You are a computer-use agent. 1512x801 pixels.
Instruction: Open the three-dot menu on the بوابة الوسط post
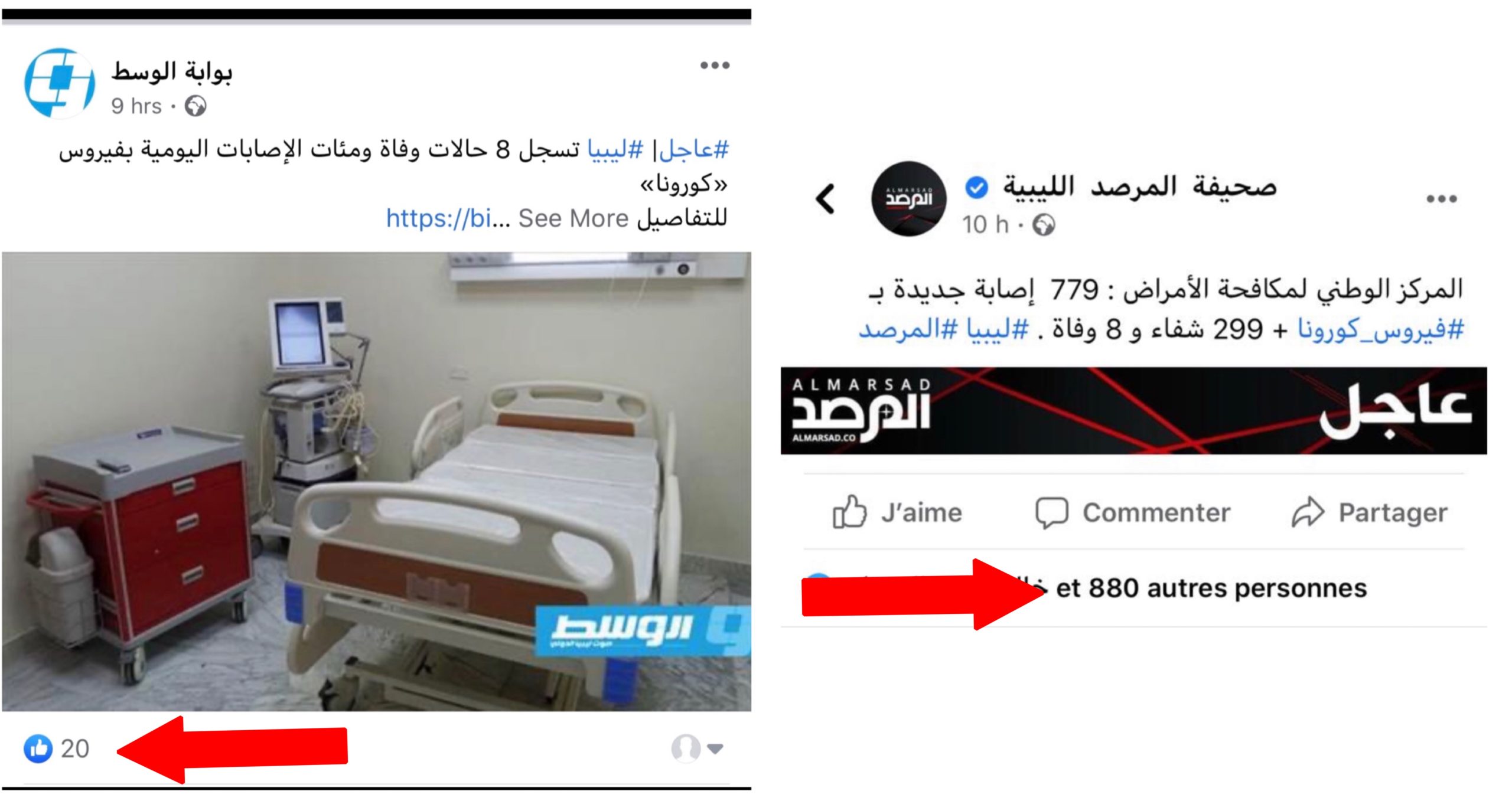pyautogui.click(x=715, y=65)
